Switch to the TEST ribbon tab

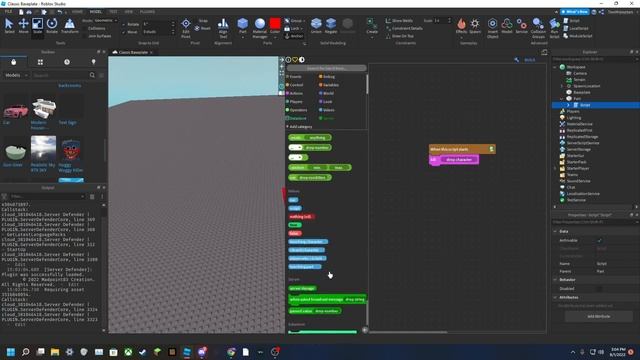[x=113, y=12]
